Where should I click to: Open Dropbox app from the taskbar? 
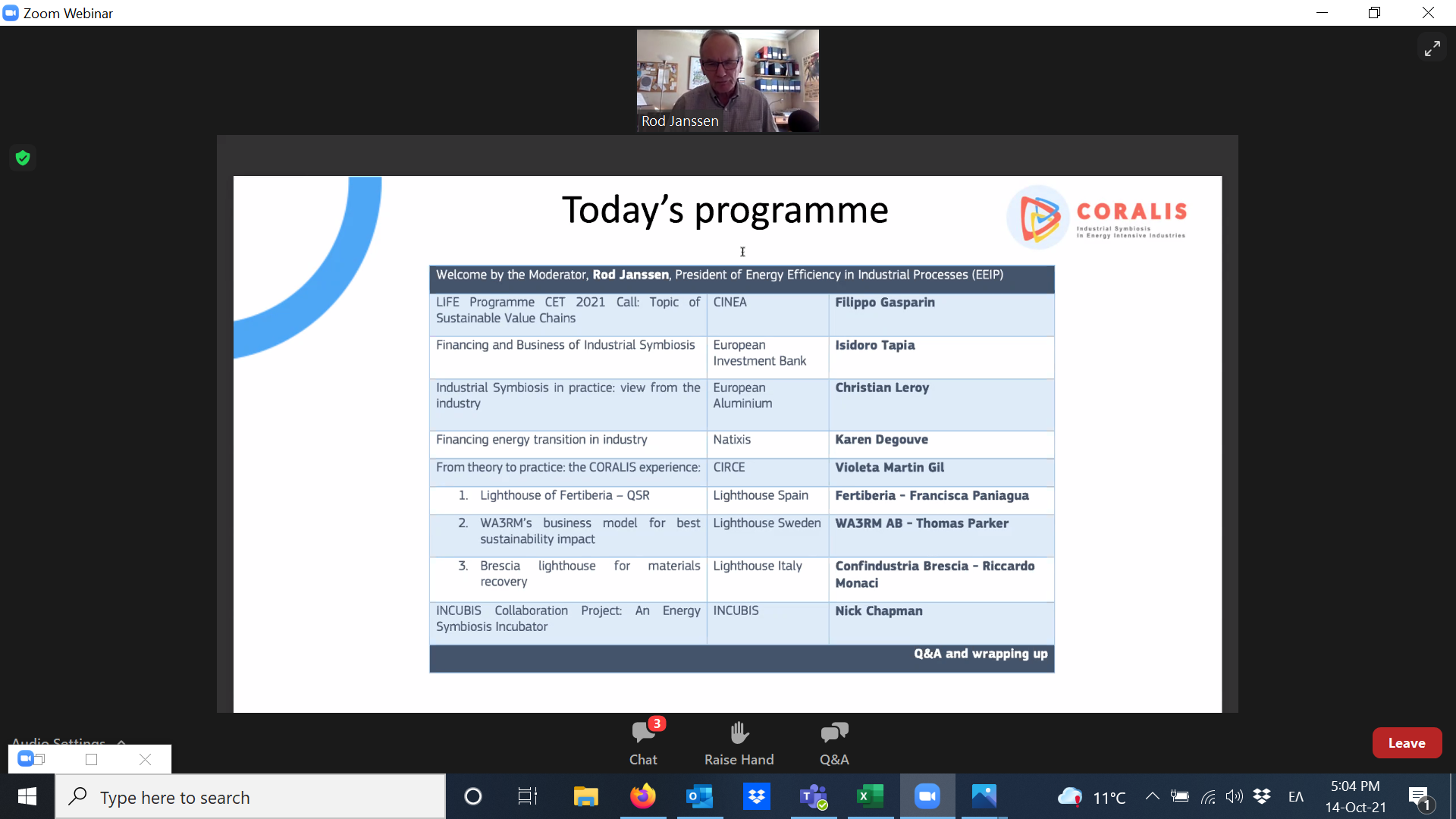[757, 797]
